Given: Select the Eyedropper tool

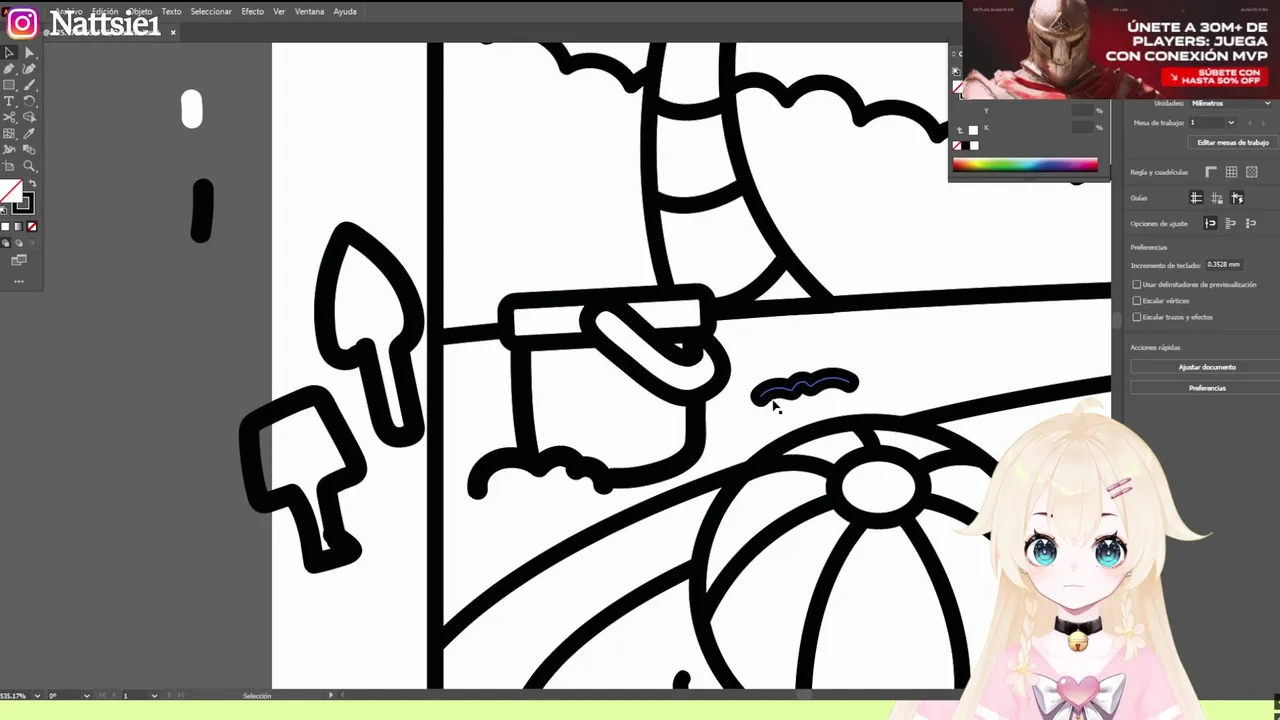Looking at the screenshot, I should (29, 133).
